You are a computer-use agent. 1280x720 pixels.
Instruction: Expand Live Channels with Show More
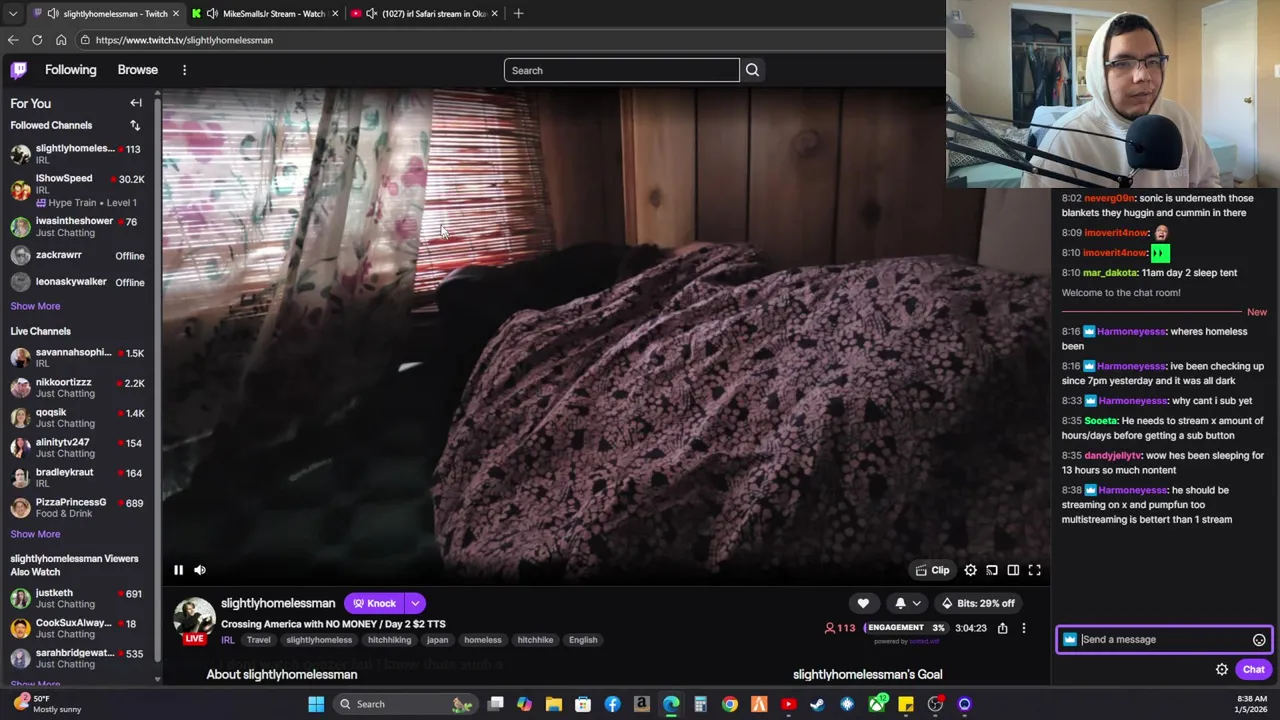click(x=35, y=534)
